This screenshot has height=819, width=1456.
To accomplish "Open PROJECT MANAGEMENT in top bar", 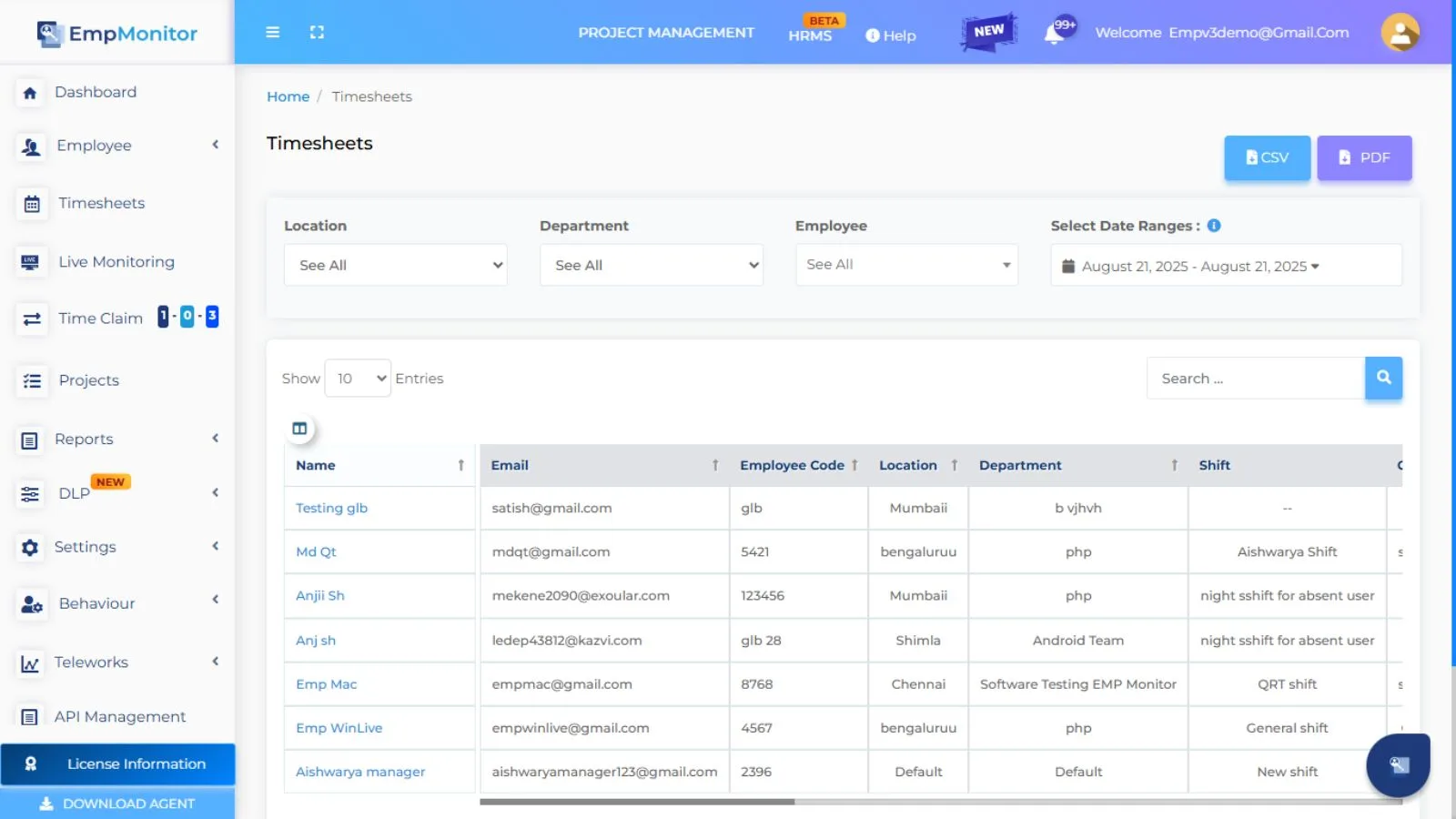I will 666,33.
